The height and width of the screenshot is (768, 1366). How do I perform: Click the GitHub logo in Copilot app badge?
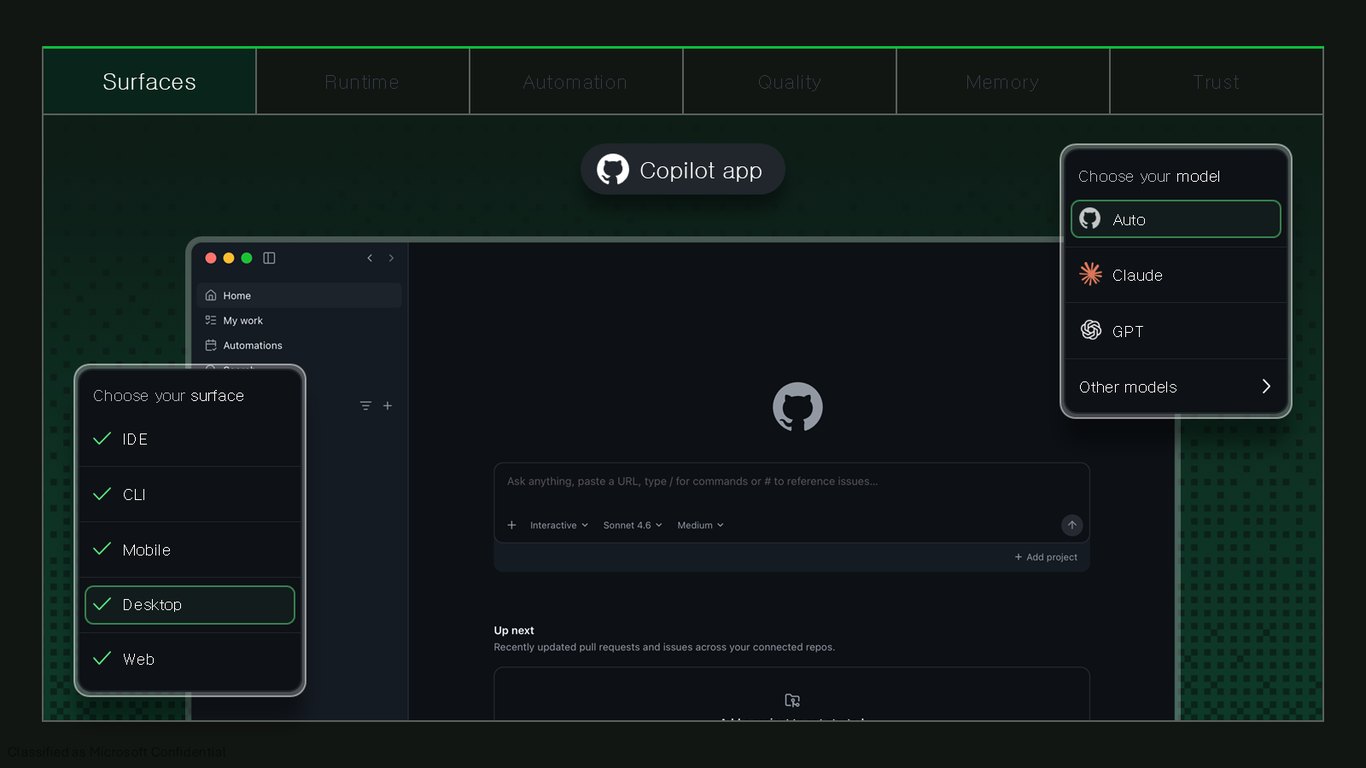tap(613, 170)
